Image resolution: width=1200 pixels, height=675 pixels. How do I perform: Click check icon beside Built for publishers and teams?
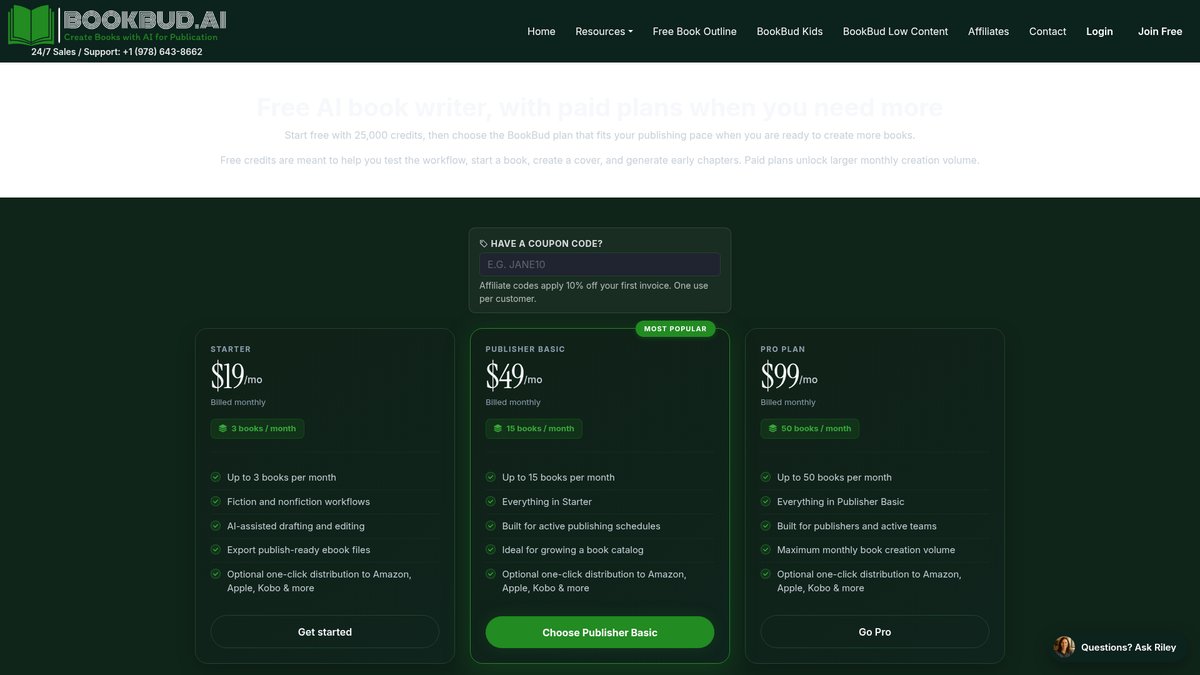pos(766,526)
